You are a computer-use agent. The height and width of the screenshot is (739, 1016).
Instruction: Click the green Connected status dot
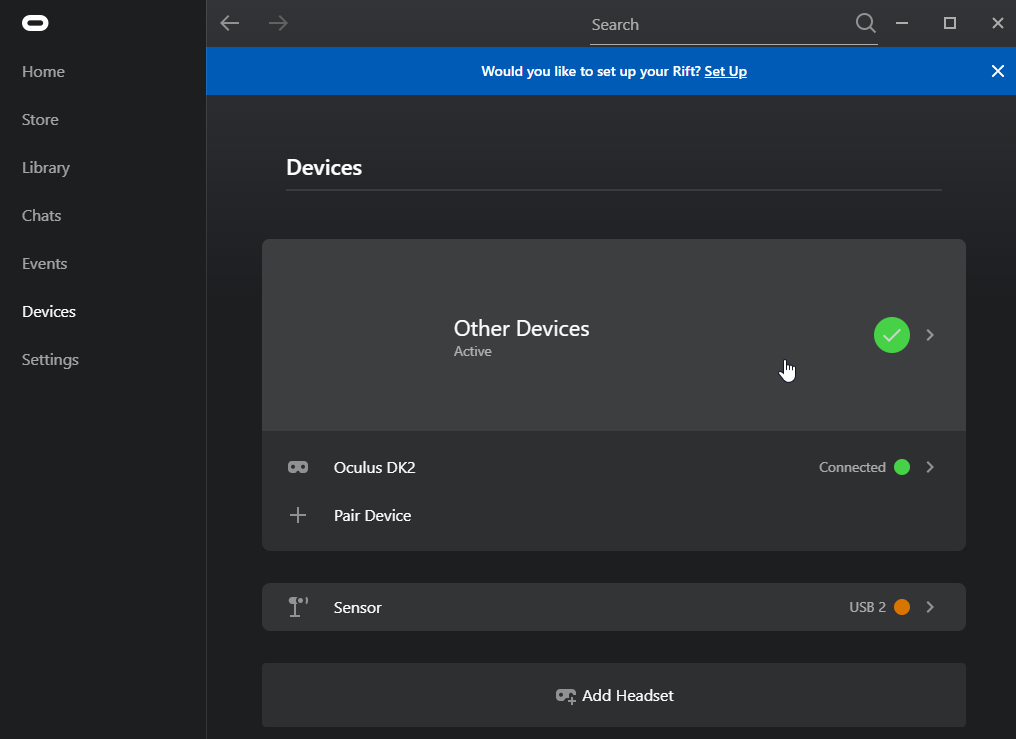902,467
